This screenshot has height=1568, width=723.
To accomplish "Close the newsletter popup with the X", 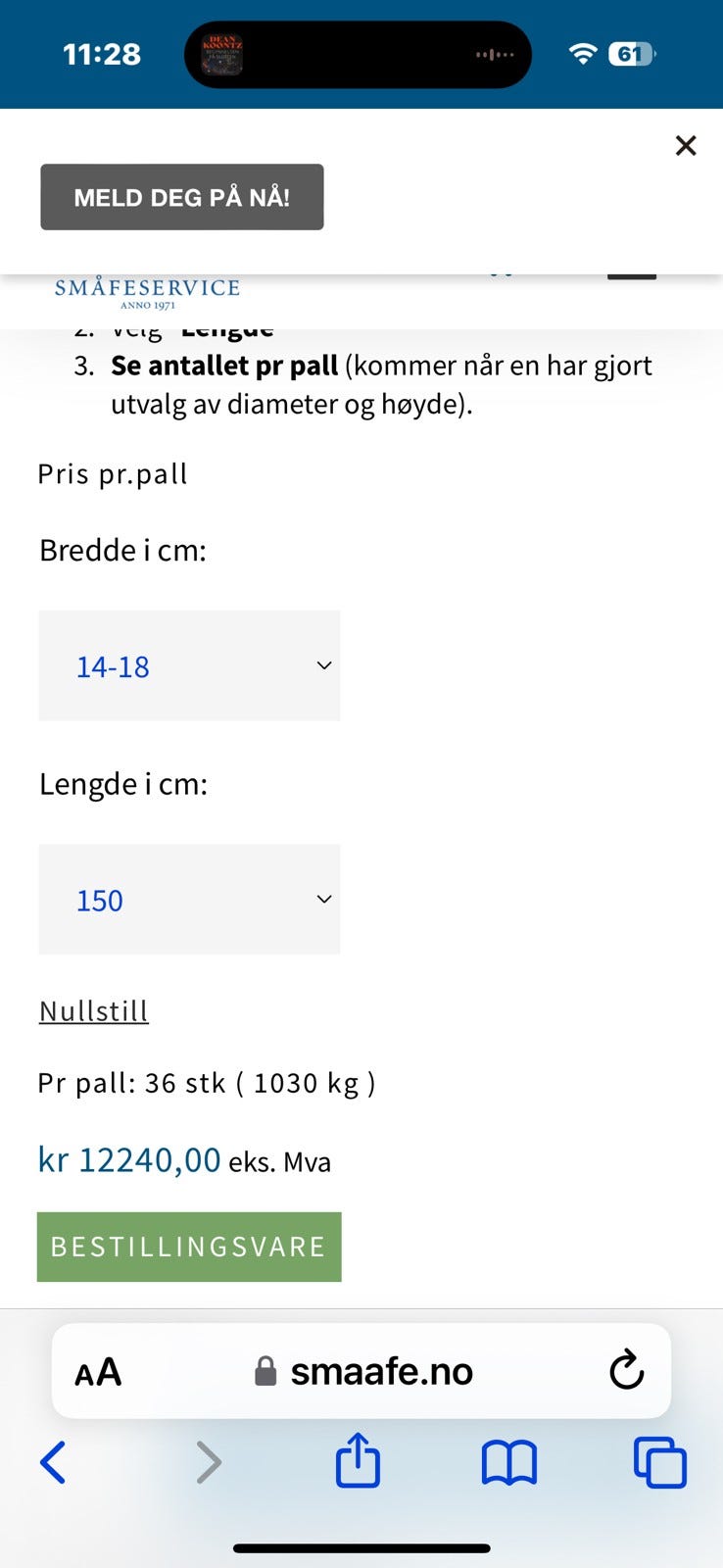I will tap(686, 145).
